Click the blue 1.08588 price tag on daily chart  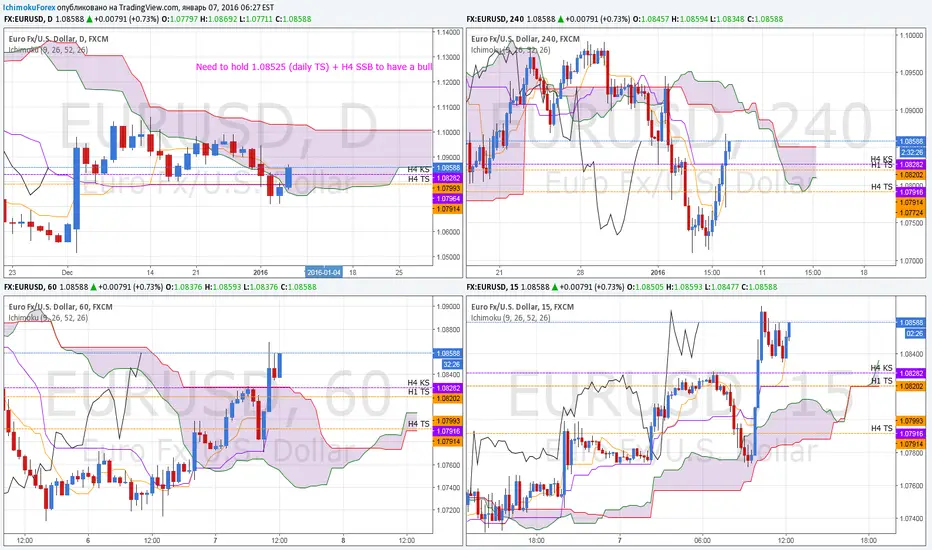448,168
